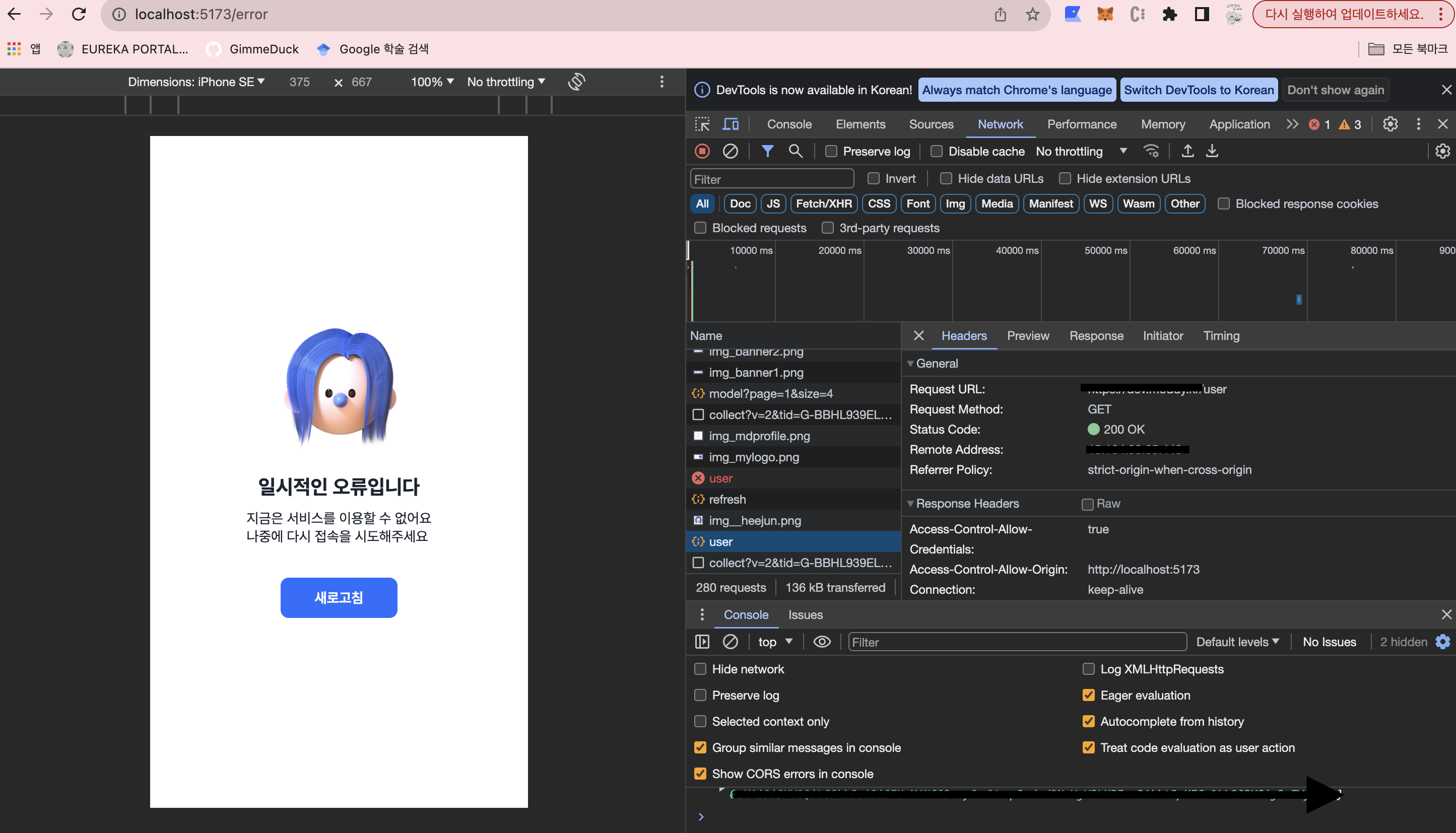
Task: Click the export HAR download icon
Action: [x=1212, y=151]
